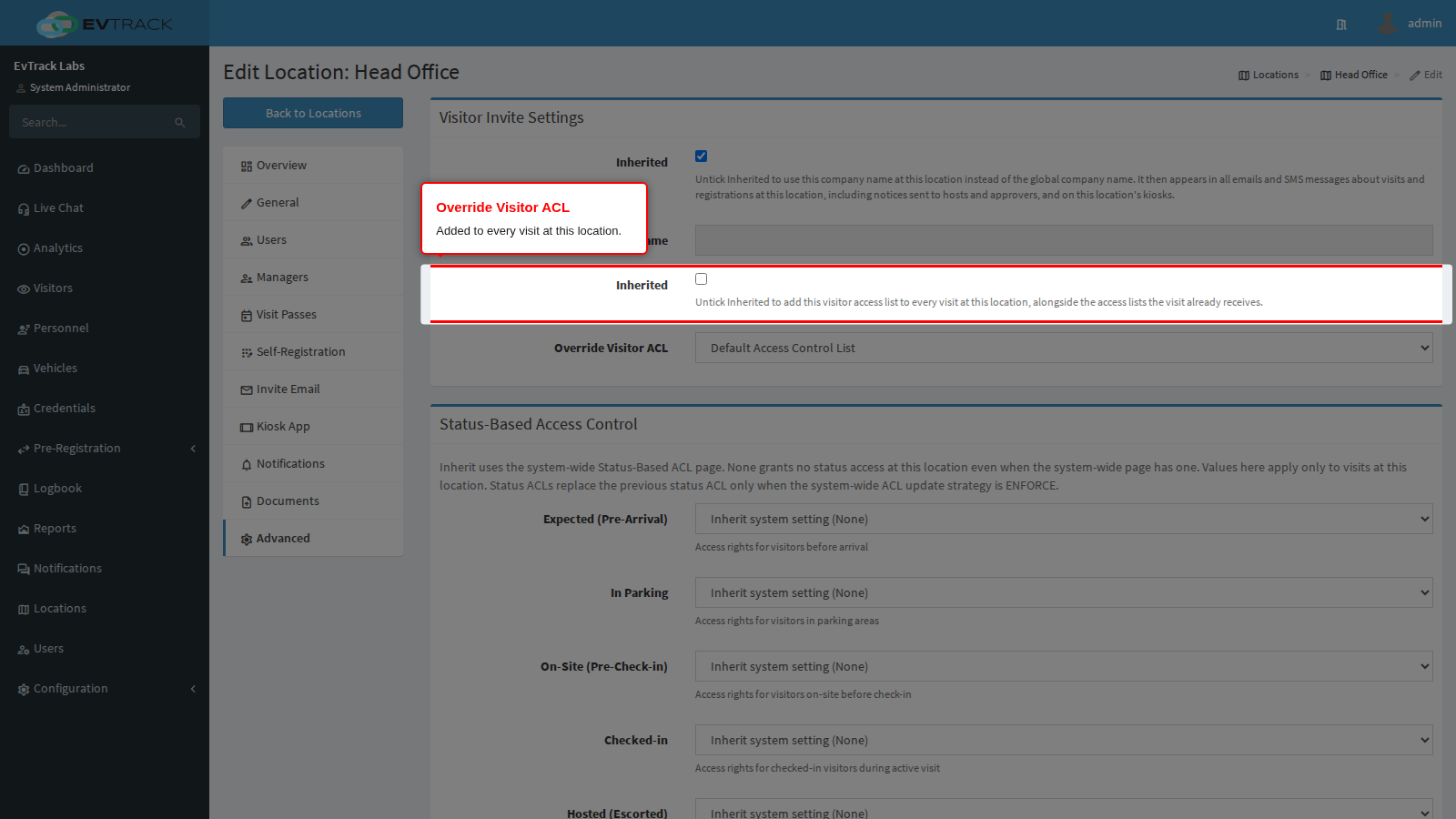The width and height of the screenshot is (1456, 819).
Task: Click the sidebar Search input field
Action: pyautogui.click(x=91, y=122)
